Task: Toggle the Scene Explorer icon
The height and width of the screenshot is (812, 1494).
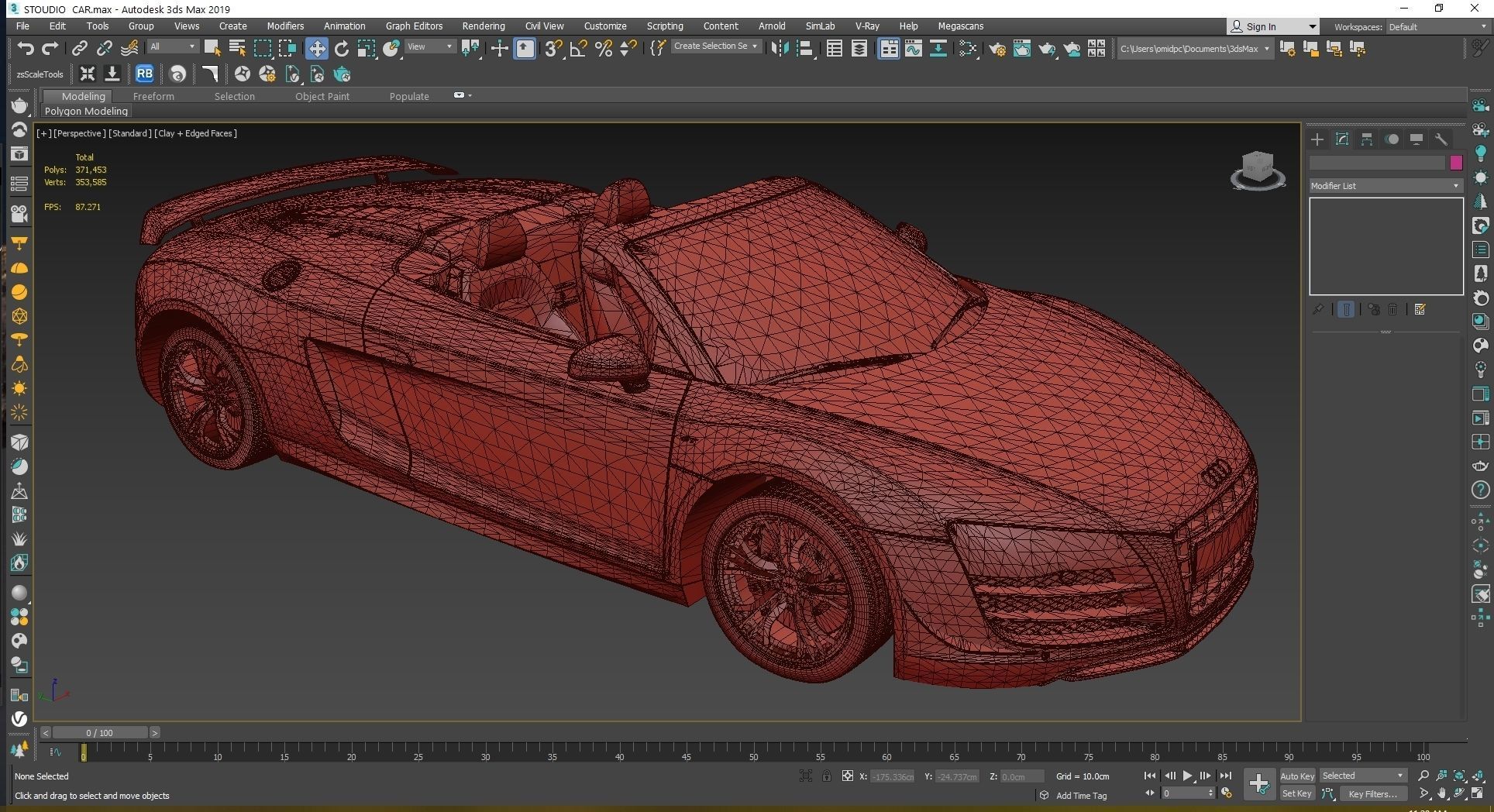Action: pos(835,49)
